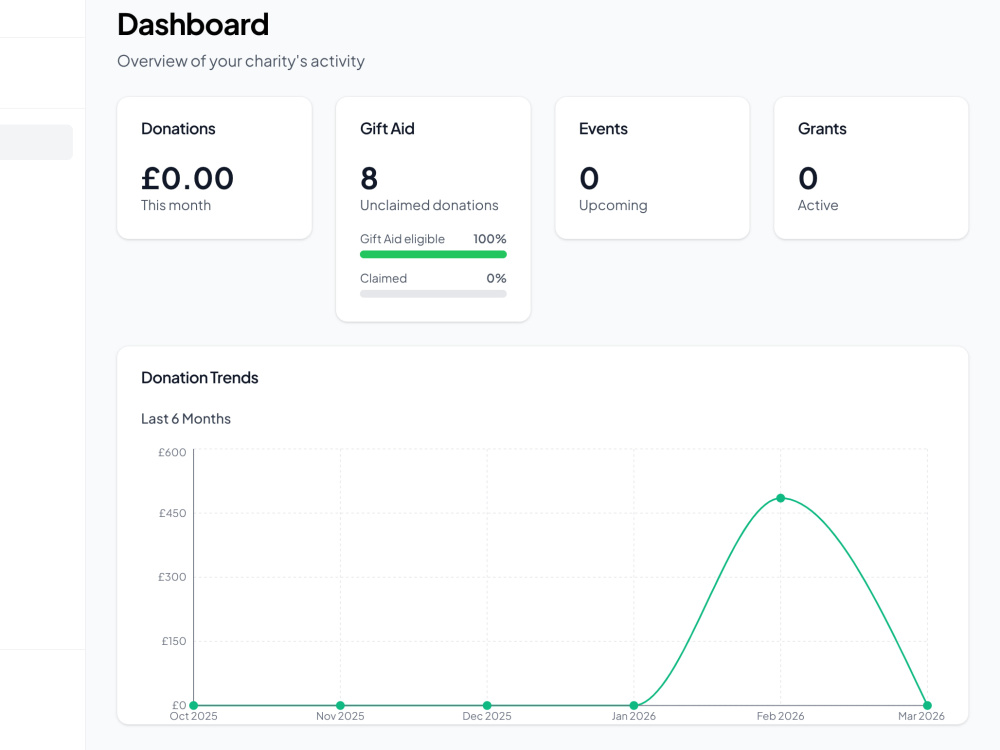Select the Feb 2026 data point on chart
Viewport: 1000px width, 750px height.
point(780,498)
